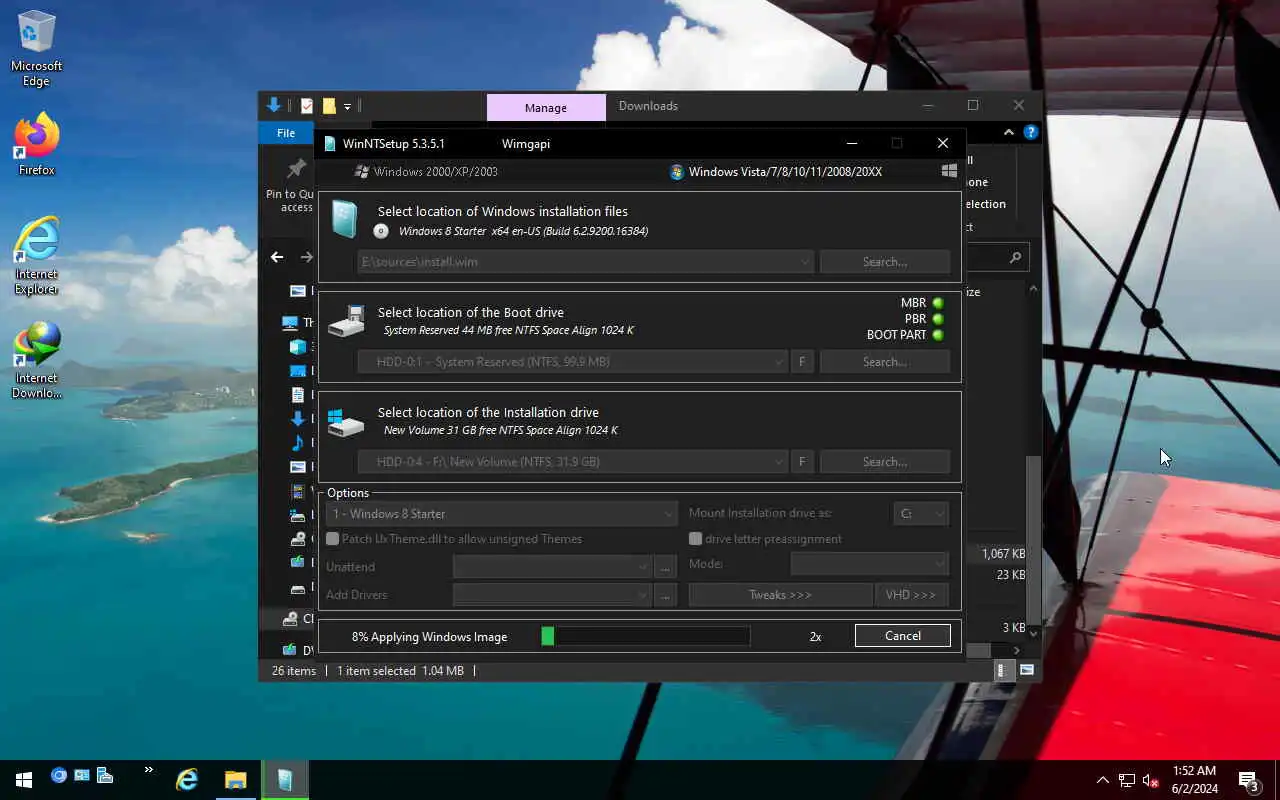Click Search button for Installation drive
The image size is (1280, 800).
[x=885, y=462]
